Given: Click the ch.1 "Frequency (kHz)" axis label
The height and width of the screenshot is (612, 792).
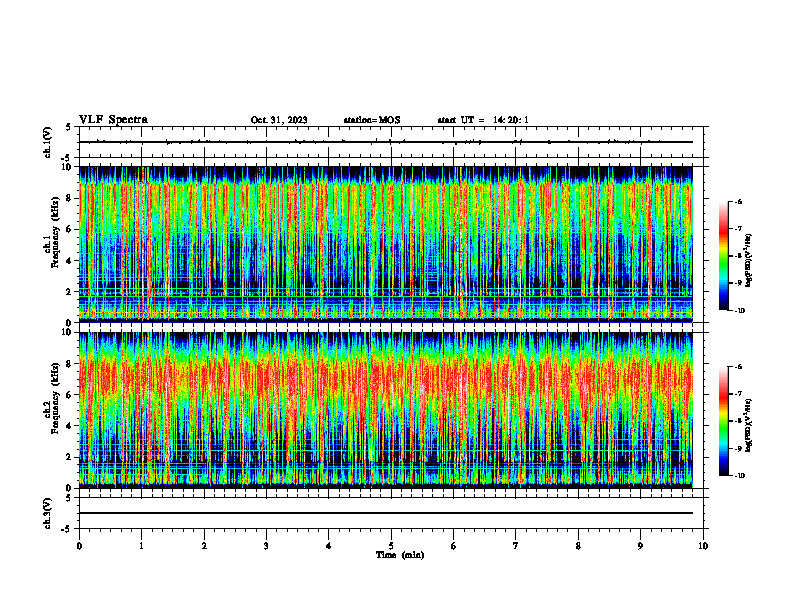Looking at the screenshot, I should click(x=55, y=234).
